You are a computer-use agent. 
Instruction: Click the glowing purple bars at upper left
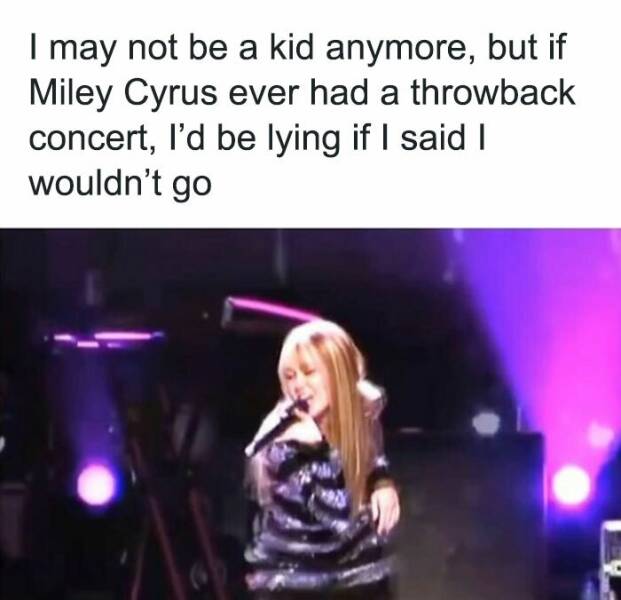click(104, 339)
